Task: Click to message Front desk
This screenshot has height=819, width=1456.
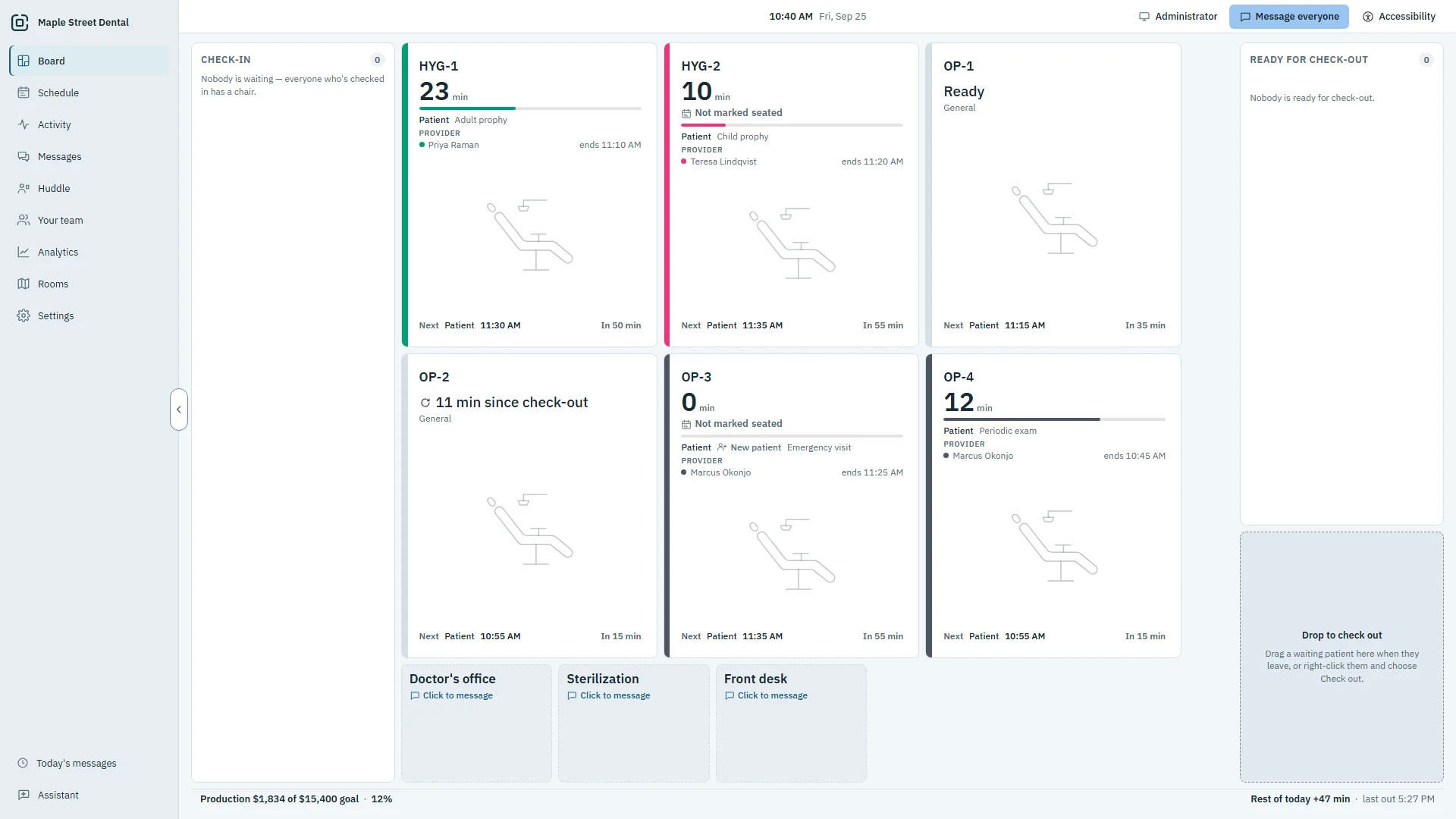Action: point(766,695)
